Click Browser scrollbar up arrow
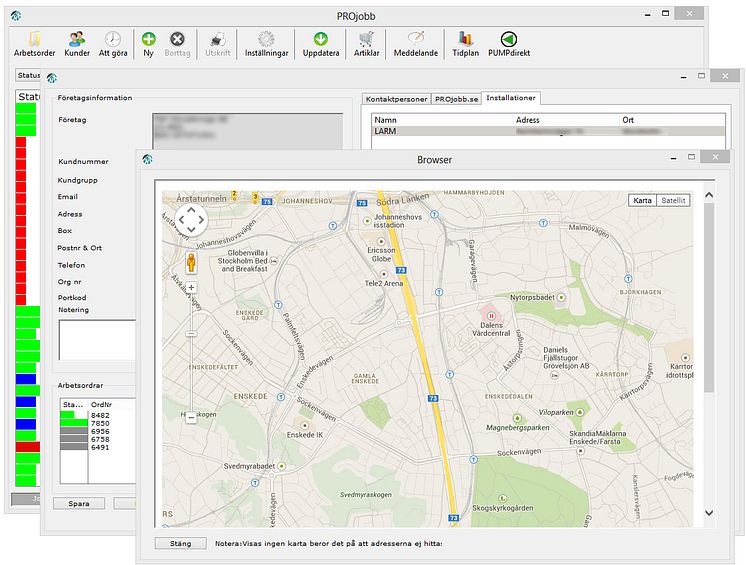746x565 pixels. tap(709, 195)
